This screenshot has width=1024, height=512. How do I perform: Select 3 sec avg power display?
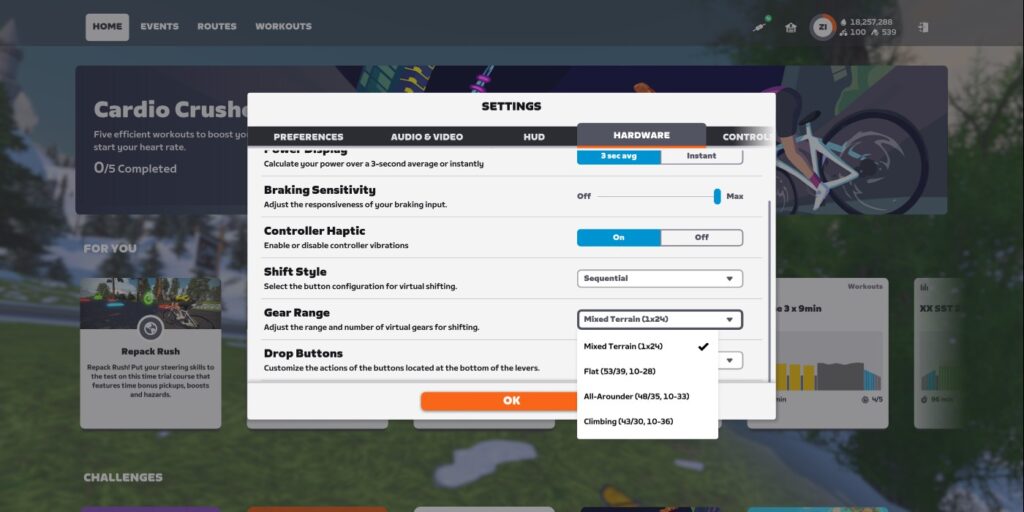(x=618, y=156)
